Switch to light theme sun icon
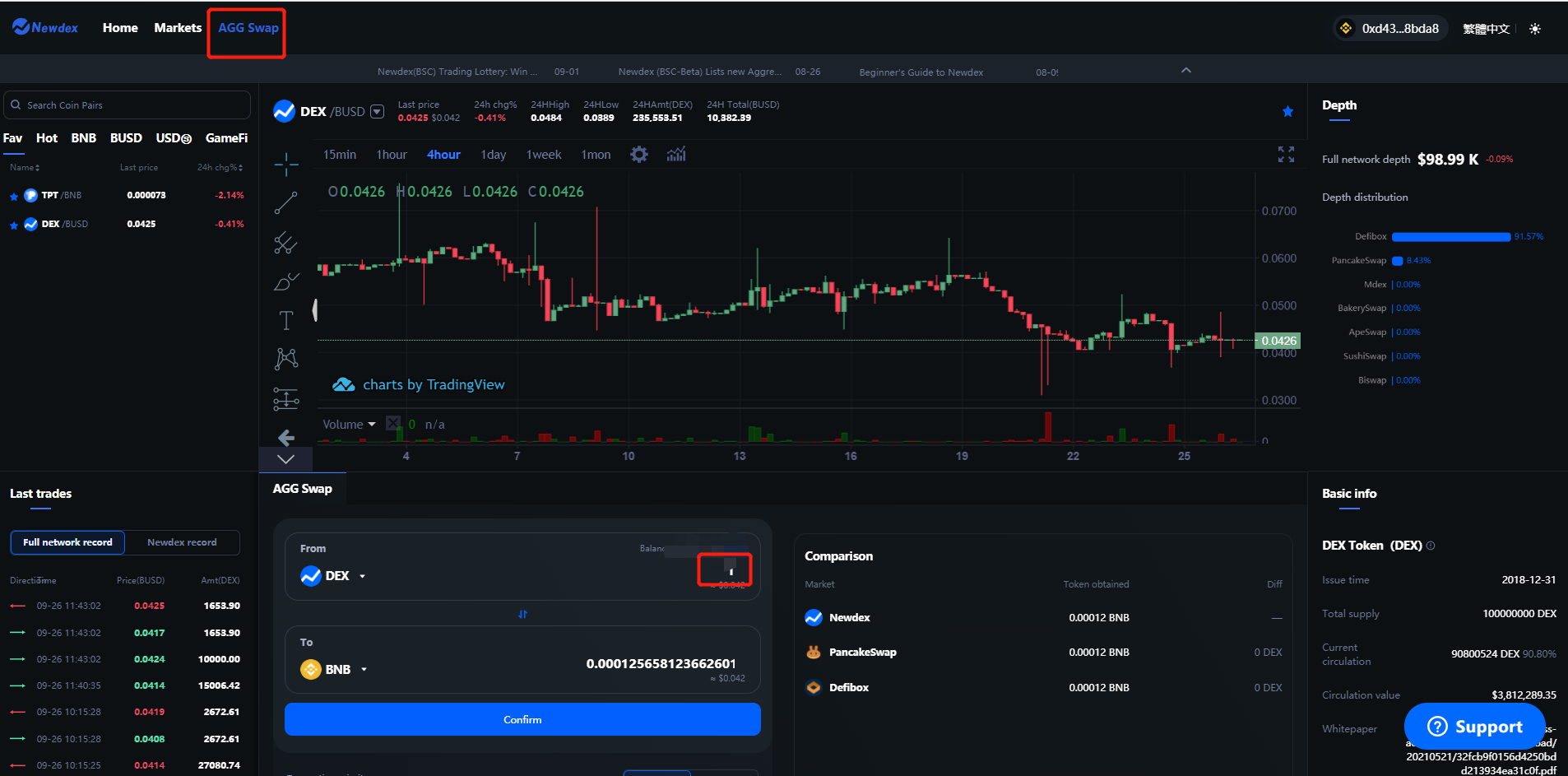The width and height of the screenshot is (1568, 776). (x=1535, y=29)
